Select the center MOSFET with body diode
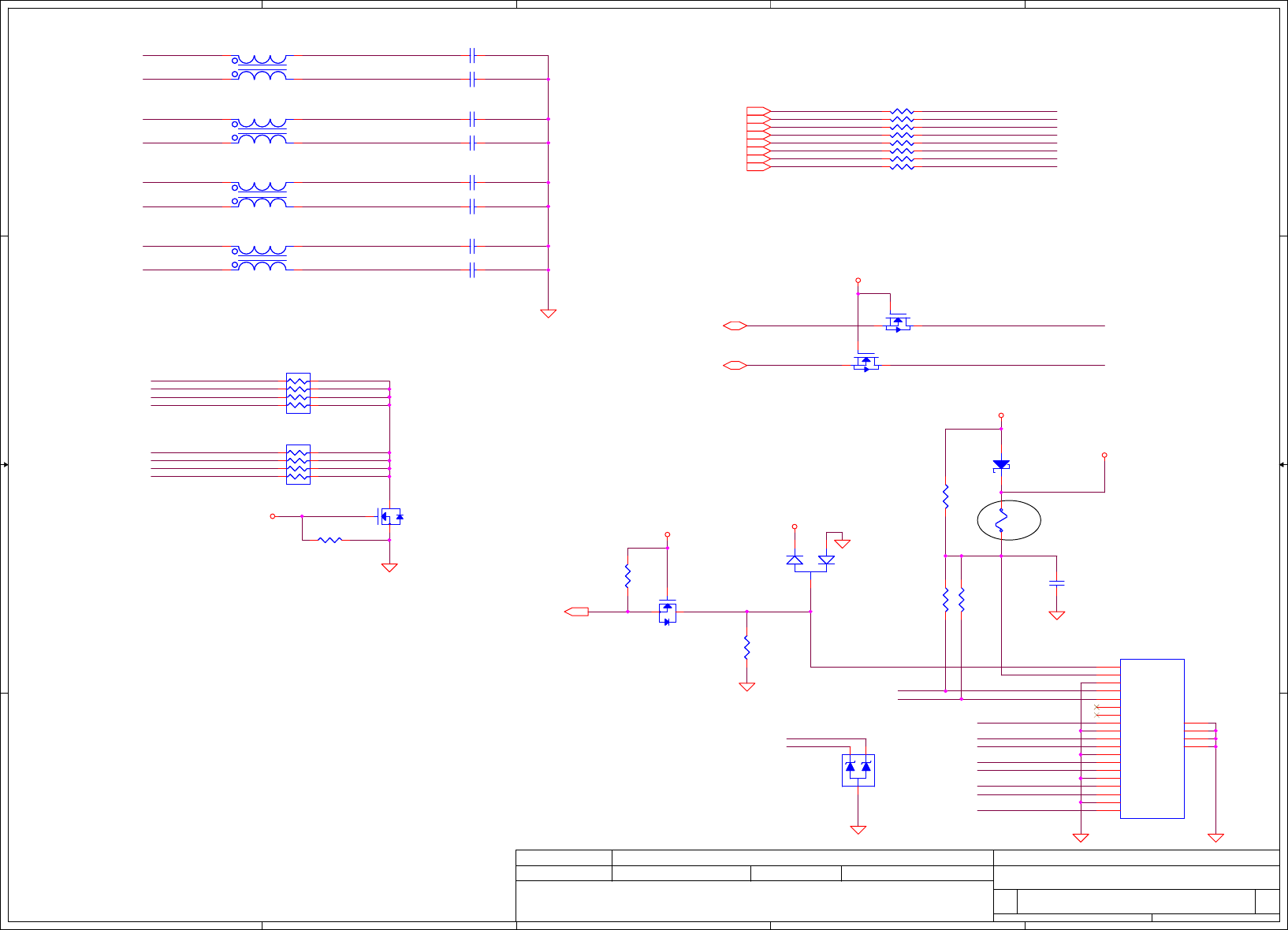Screen dimensions: 1288x930 pos(668,612)
